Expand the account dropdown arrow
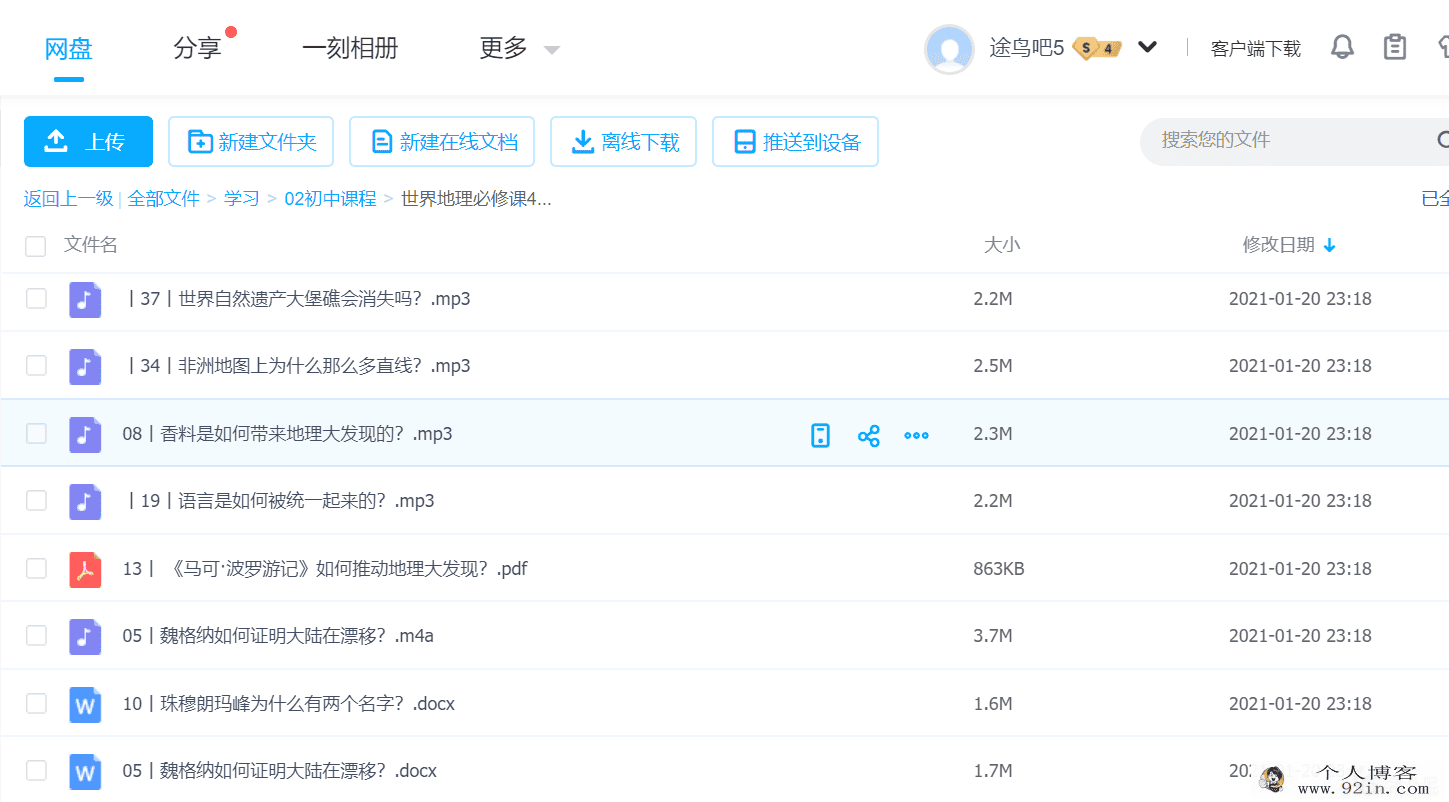The image size is (1449, 802). [1147, 47]
